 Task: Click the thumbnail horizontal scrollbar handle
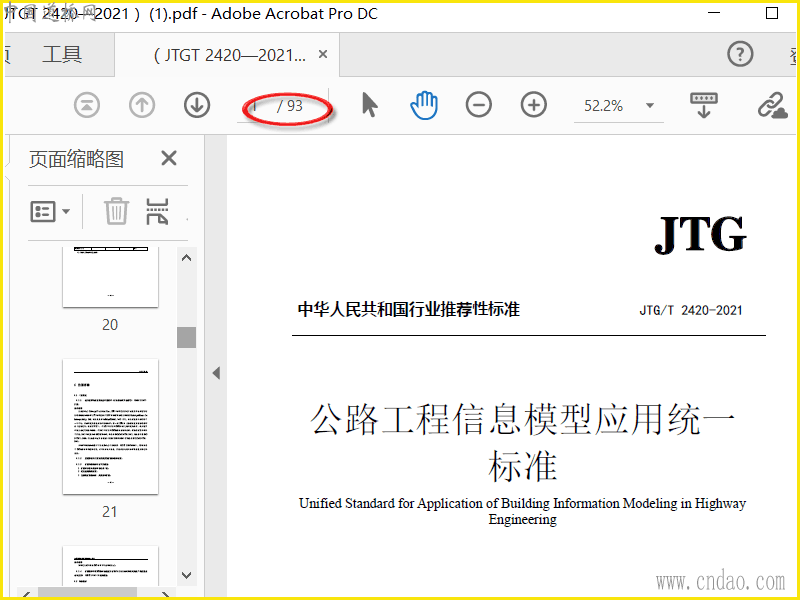click(87, 592)
